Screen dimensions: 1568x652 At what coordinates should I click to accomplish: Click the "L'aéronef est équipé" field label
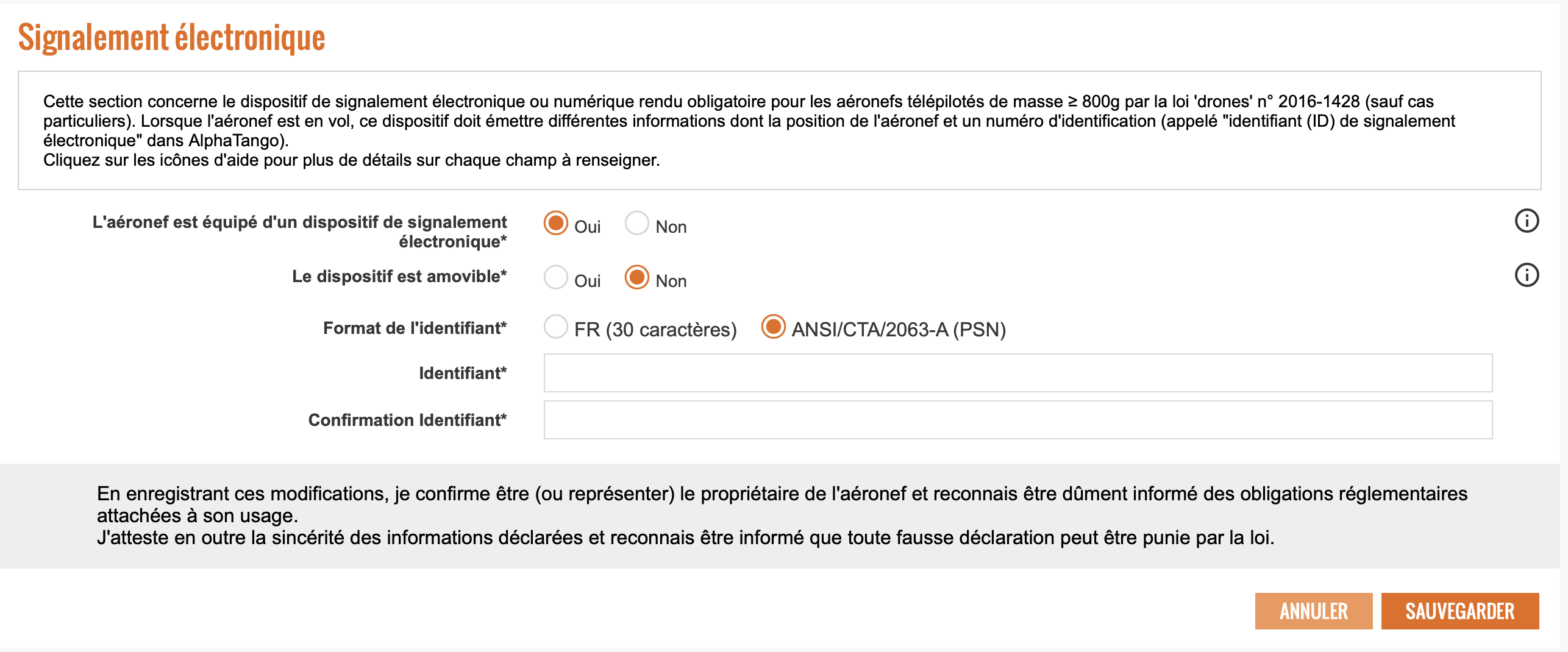click(299, 232)
